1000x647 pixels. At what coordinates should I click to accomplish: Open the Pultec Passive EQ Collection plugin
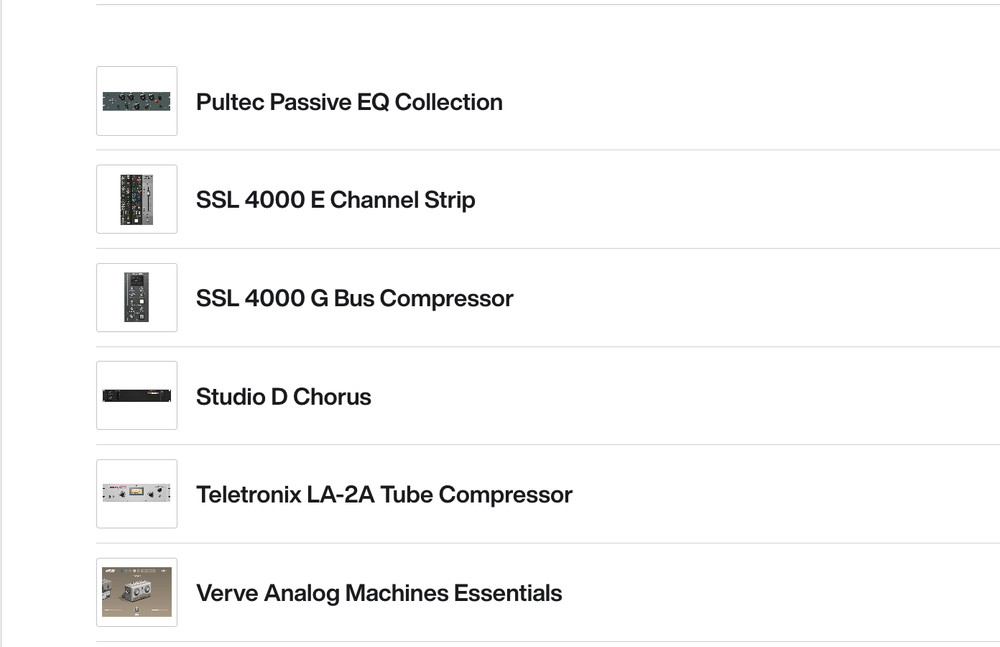point(348,101)
